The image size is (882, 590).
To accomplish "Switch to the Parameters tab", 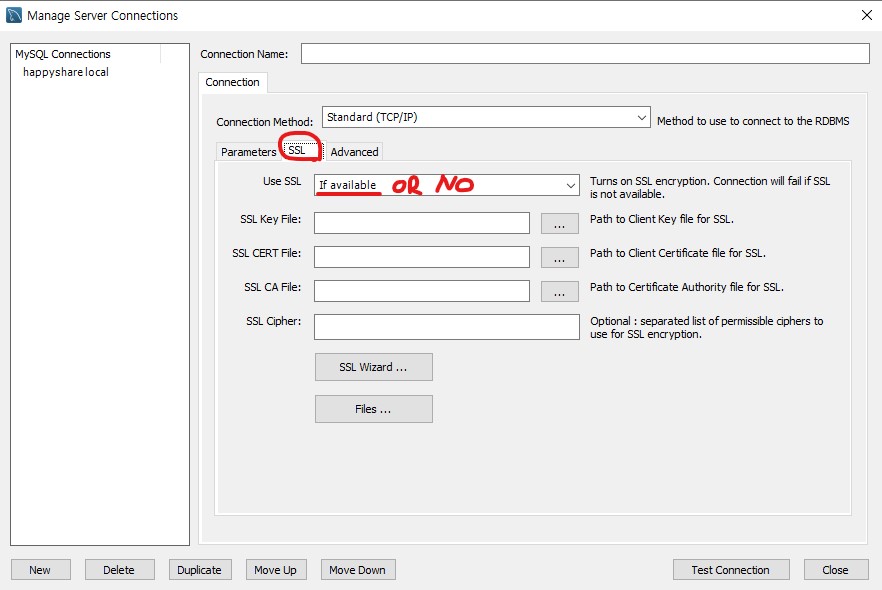I will click(x=248, y=152).
